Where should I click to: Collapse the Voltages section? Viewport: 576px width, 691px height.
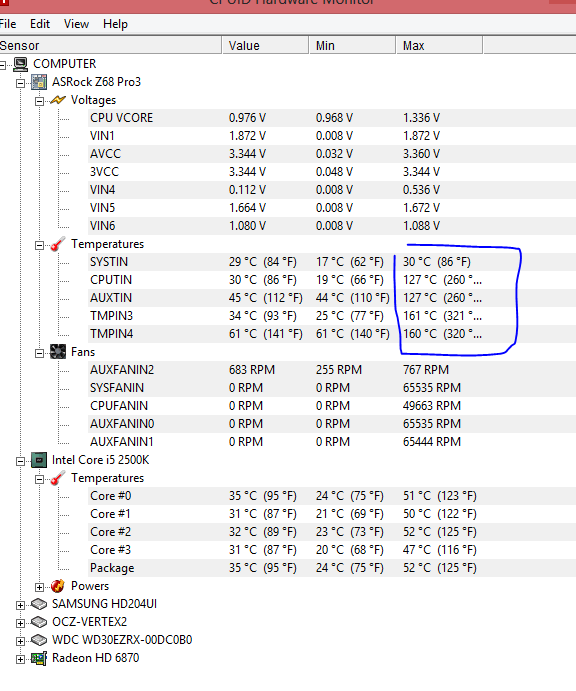click(39, 101)
